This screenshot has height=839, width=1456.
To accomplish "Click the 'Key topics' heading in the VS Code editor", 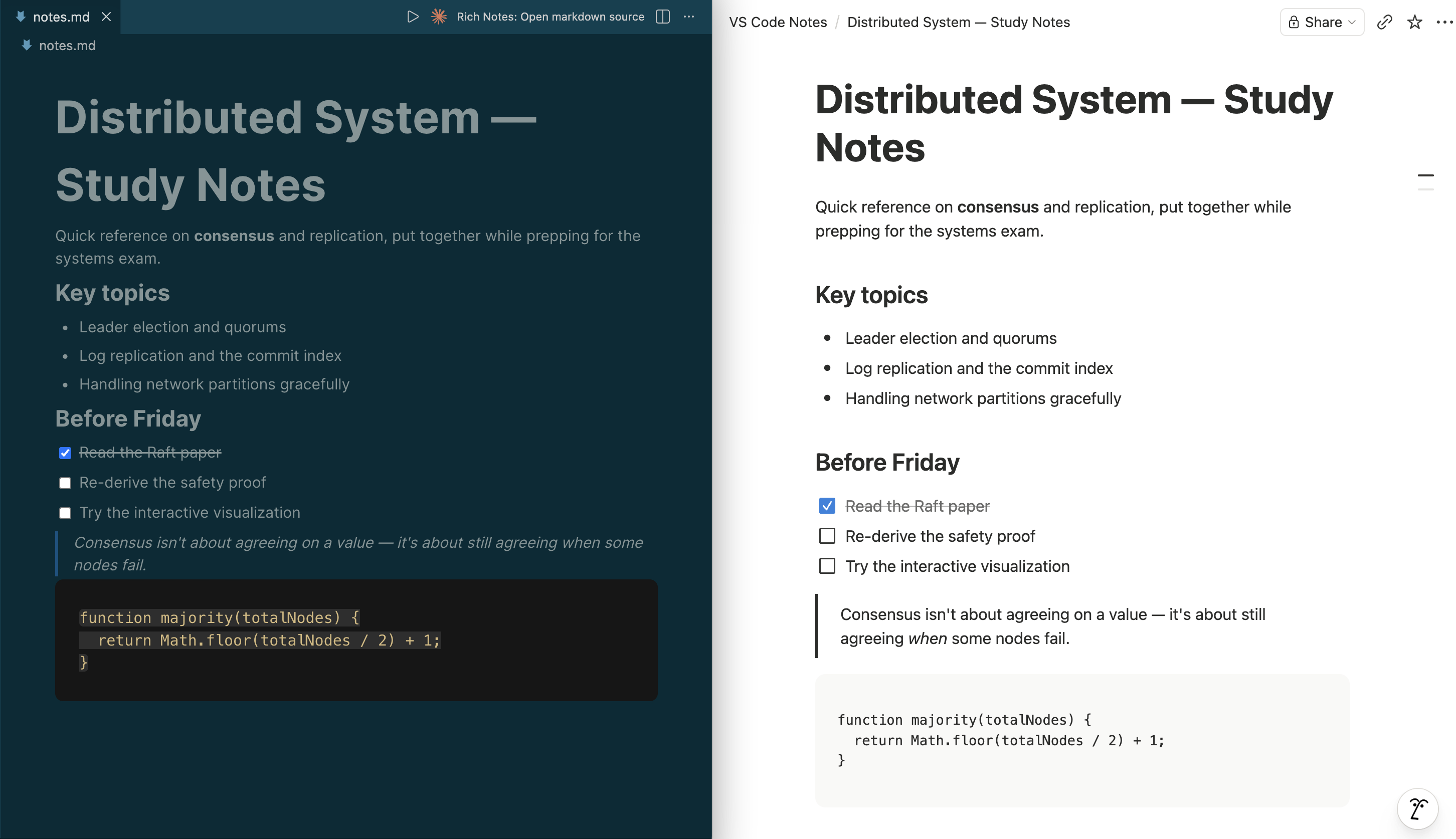I will pos(112,293).
